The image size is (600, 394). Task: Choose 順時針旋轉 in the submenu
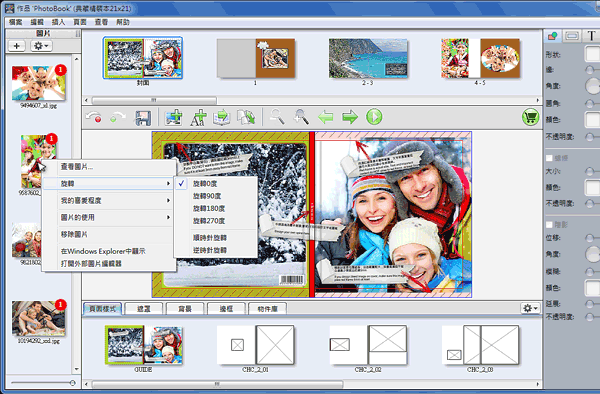(x=215, y=238)
